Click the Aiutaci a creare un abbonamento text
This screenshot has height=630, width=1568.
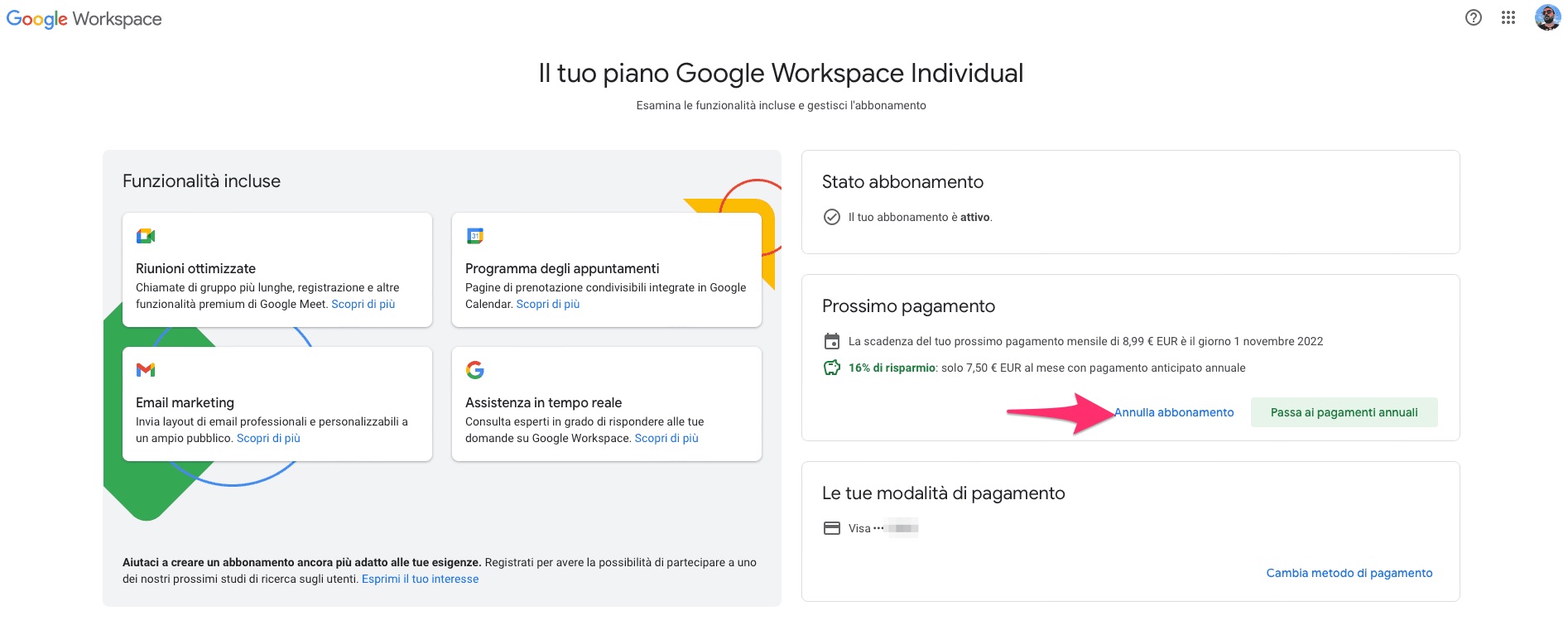click(301, 562)
